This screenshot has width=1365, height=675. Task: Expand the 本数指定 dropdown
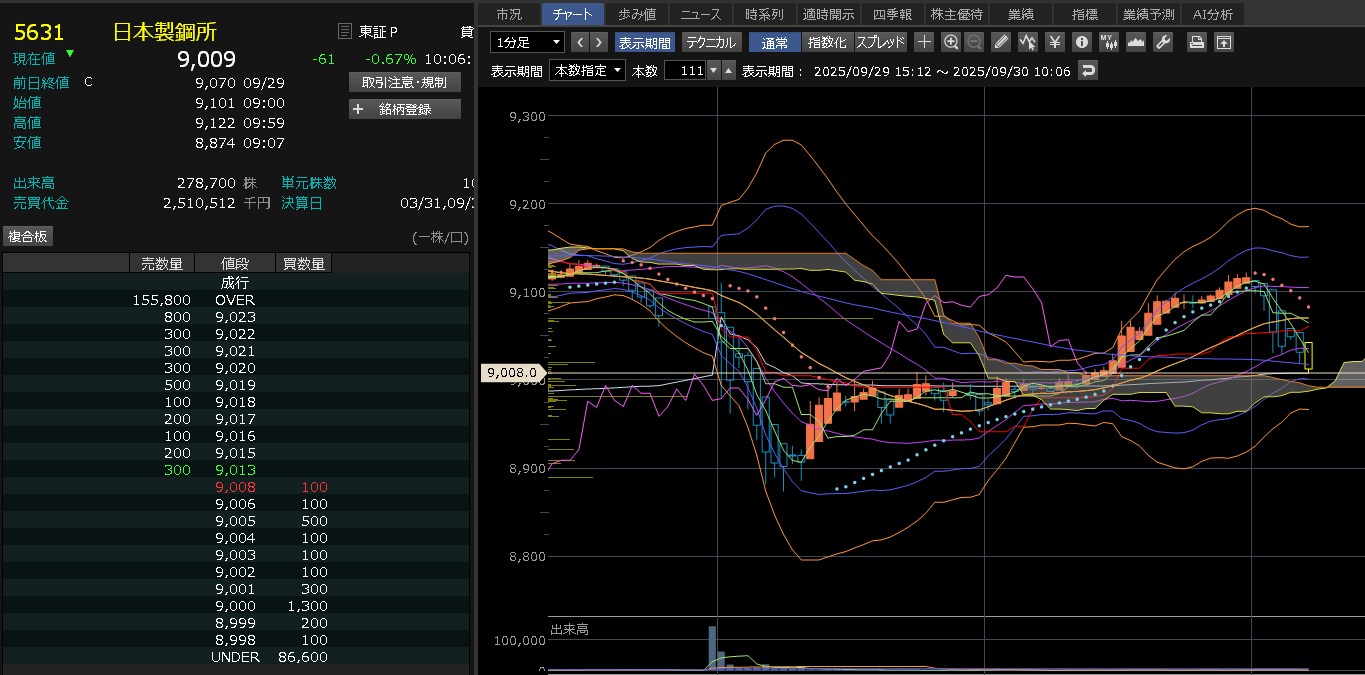588,70
